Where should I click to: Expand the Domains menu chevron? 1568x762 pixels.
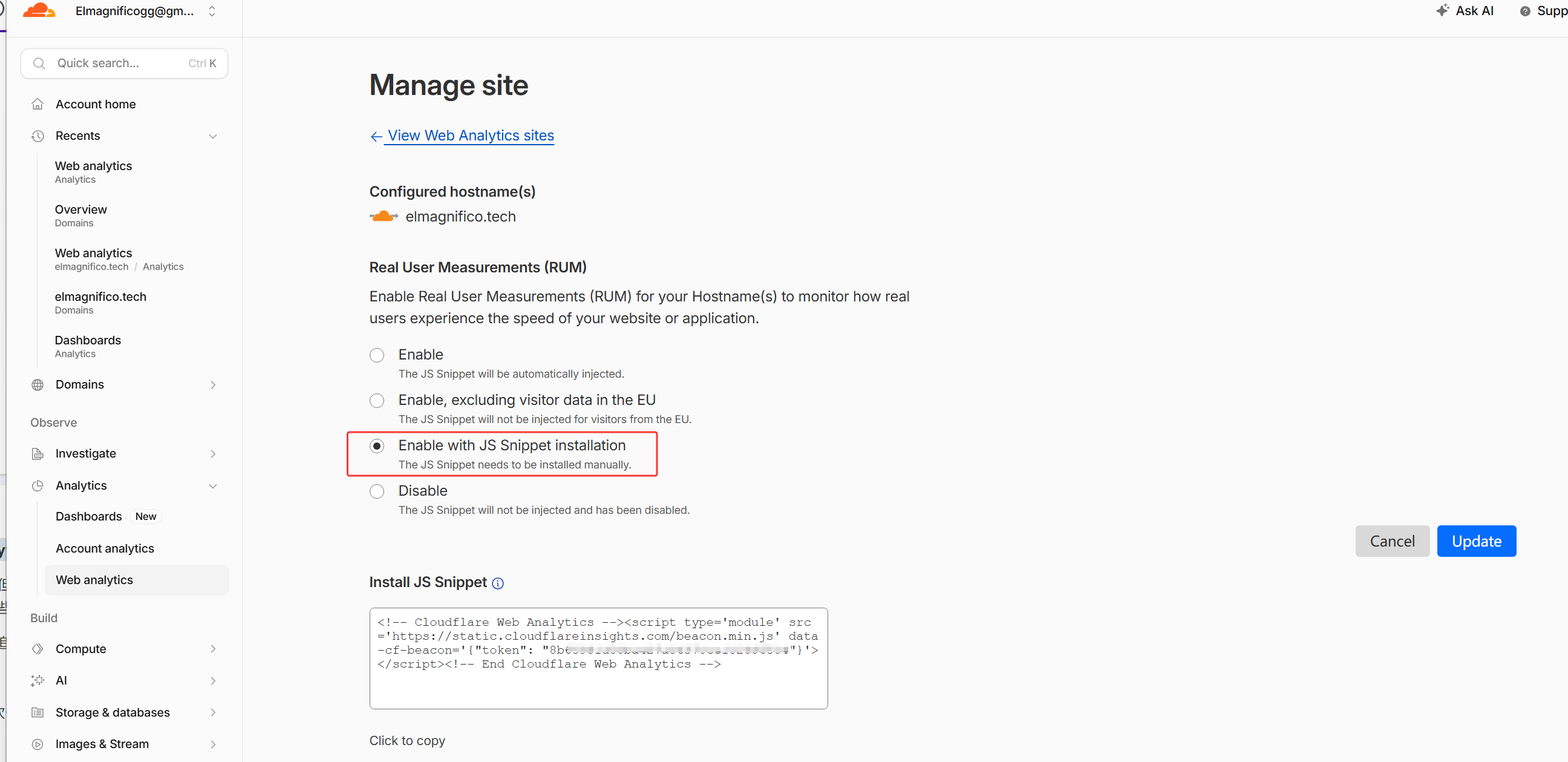pos(213,384)
